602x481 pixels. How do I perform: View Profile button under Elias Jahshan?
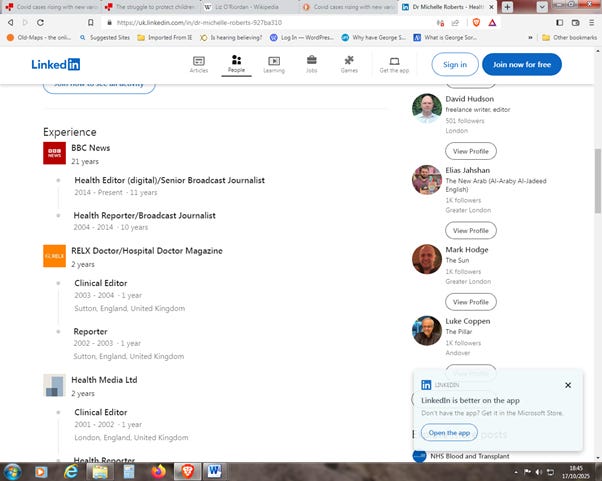point(471,230)
